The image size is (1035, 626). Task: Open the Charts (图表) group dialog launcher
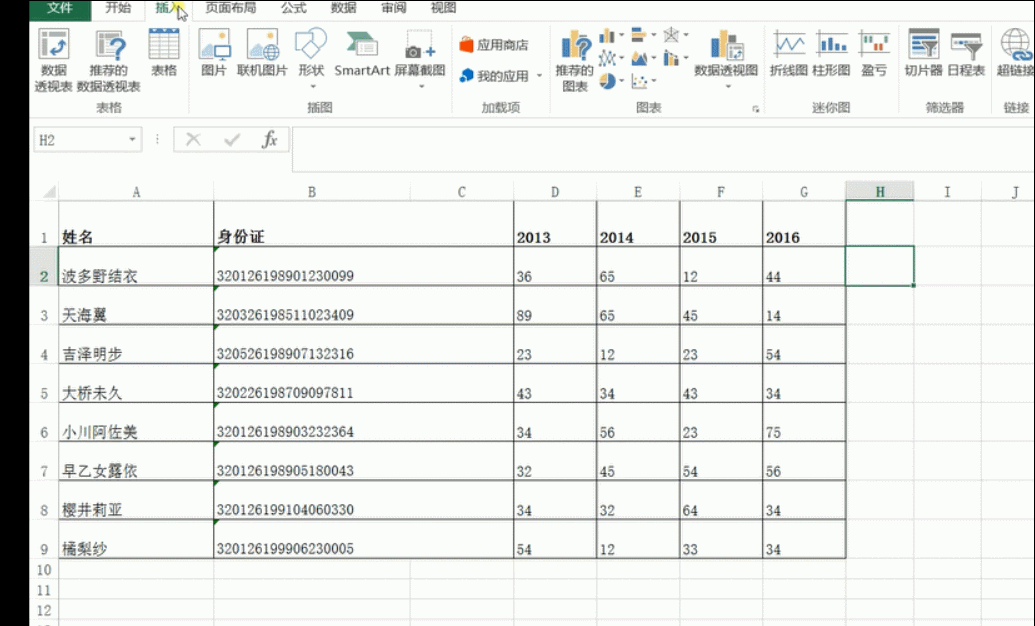coord(755,109)
